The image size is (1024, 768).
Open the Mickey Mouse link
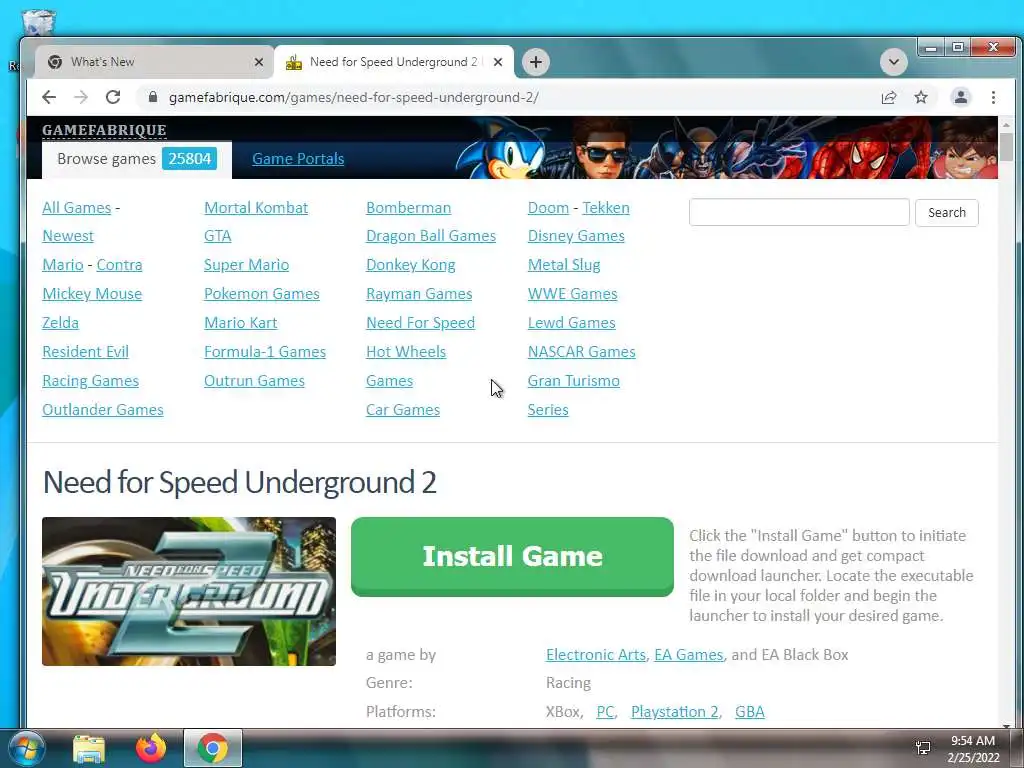pyautogui.click(x=92, y=294)
